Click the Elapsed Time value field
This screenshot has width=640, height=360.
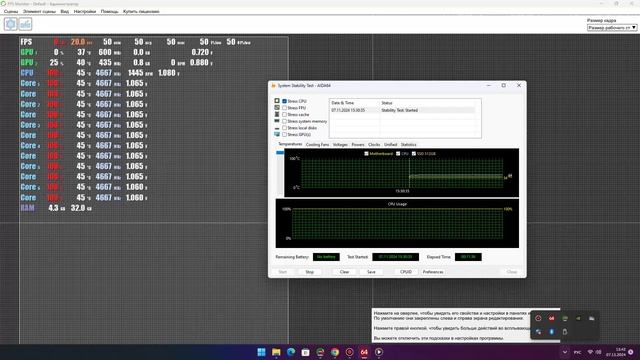click(x=468, y=257)
